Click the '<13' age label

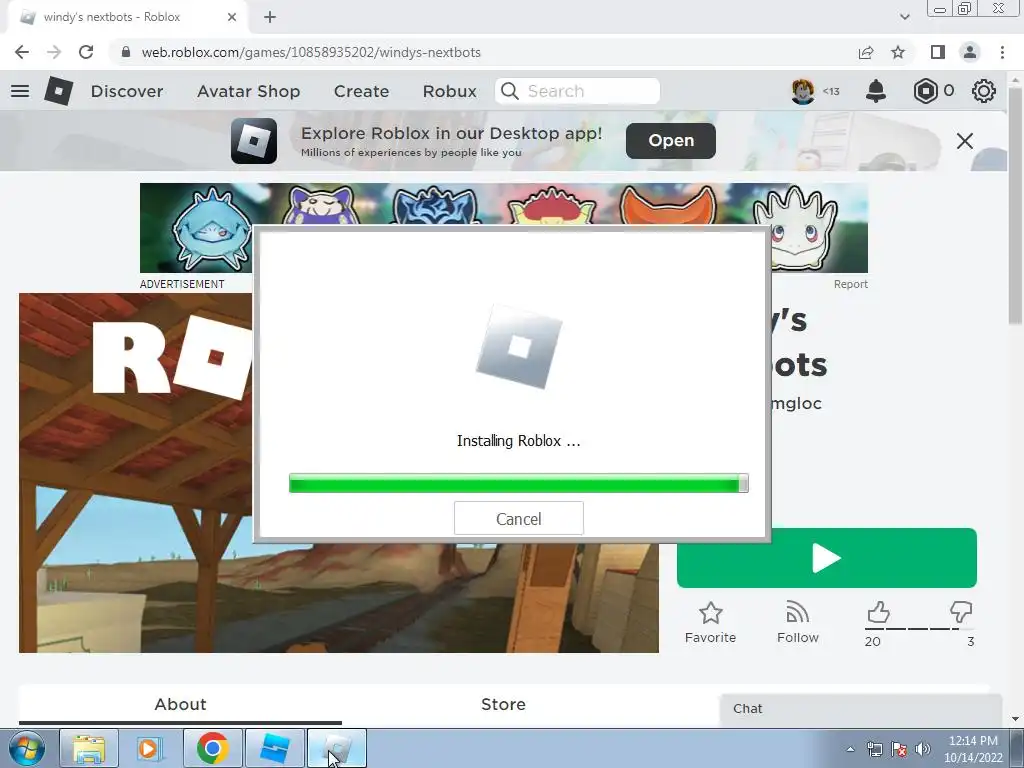(x=831, y=91)
